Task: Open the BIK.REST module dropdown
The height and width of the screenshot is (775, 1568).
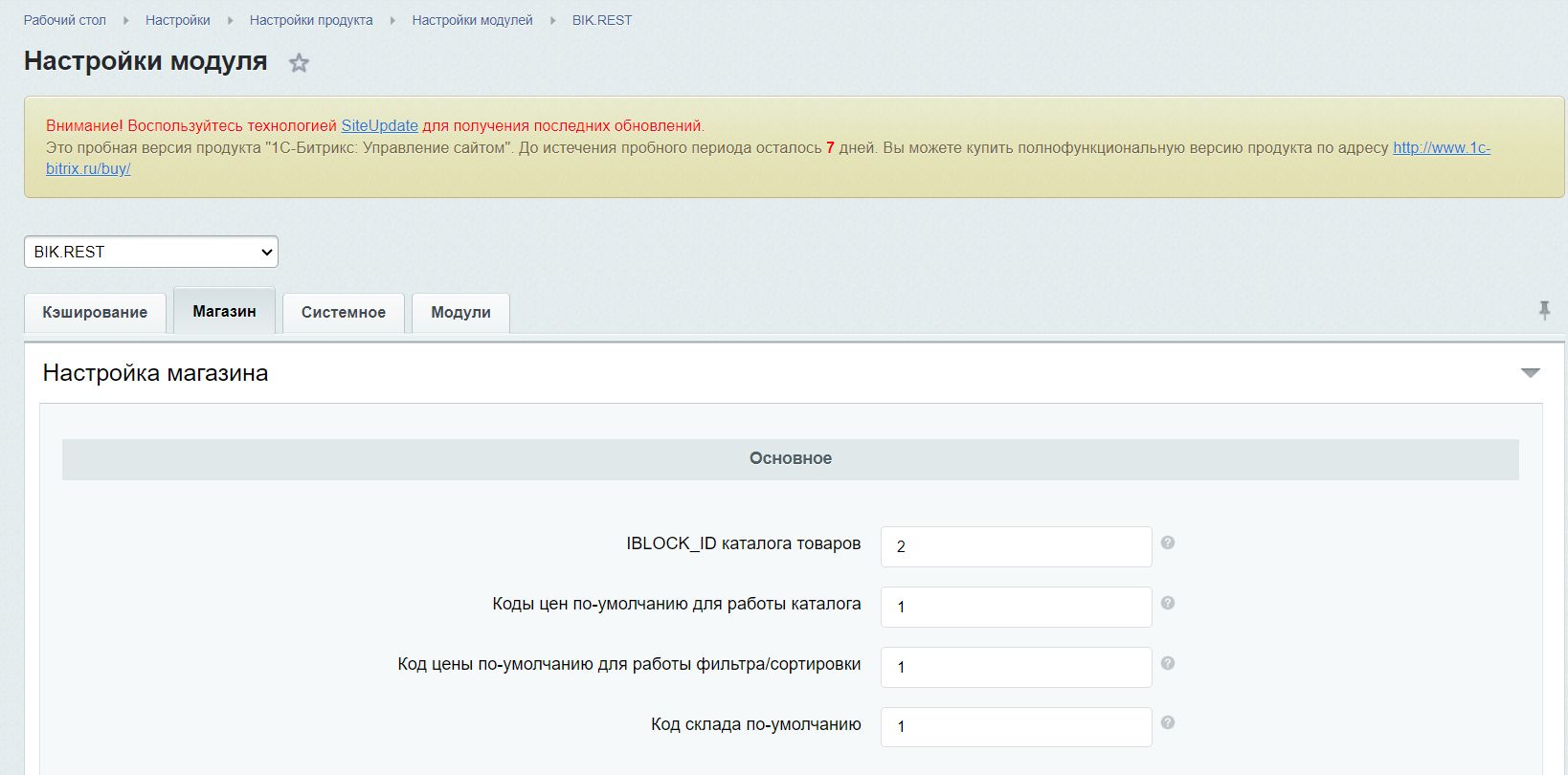Action: 151,252
